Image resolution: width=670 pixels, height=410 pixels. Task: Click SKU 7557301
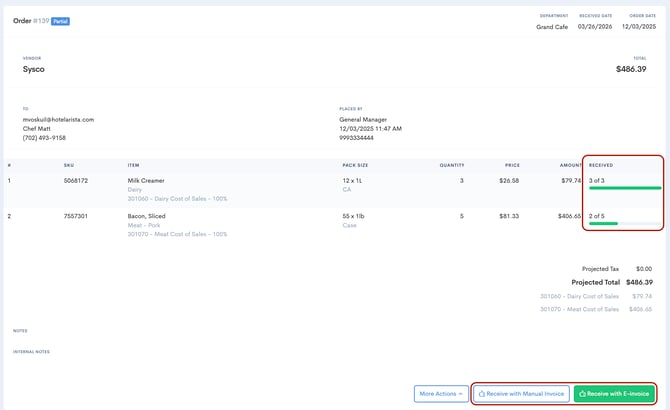pos(75,216)
